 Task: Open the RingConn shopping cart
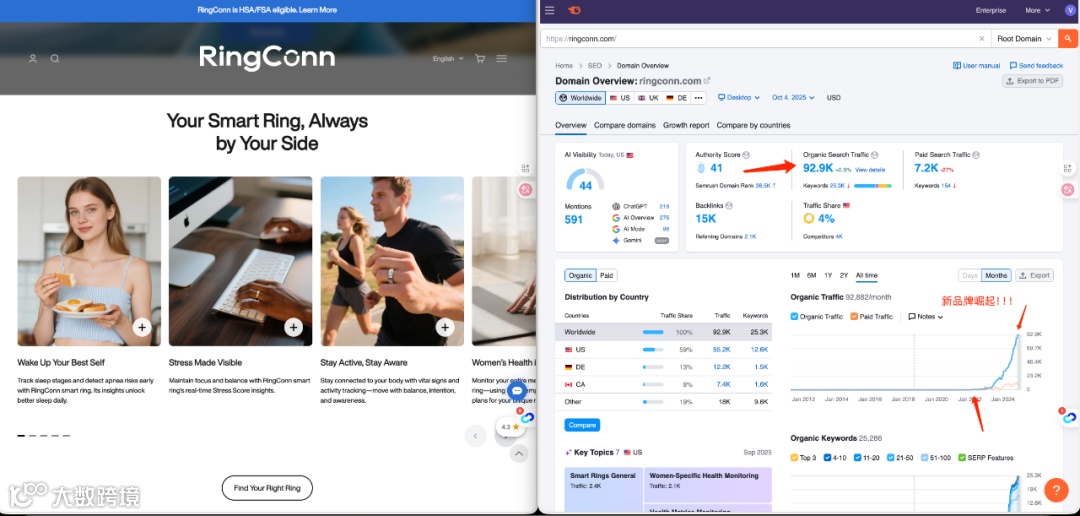click(480, 59)
